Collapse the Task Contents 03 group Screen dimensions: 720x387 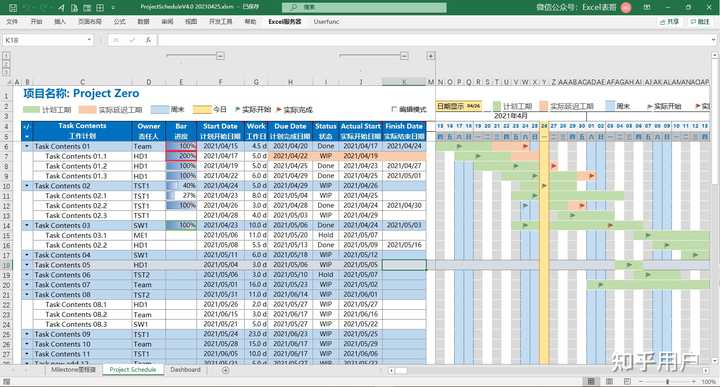27,225
